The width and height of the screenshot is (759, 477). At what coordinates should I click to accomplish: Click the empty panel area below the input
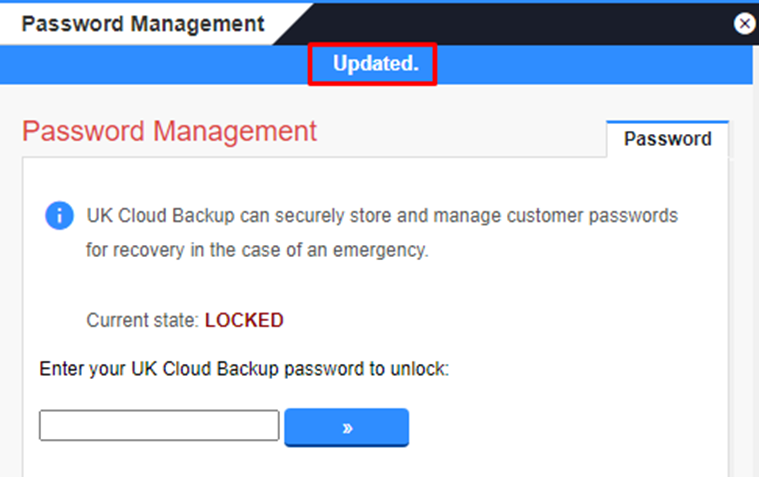(375, 460)
